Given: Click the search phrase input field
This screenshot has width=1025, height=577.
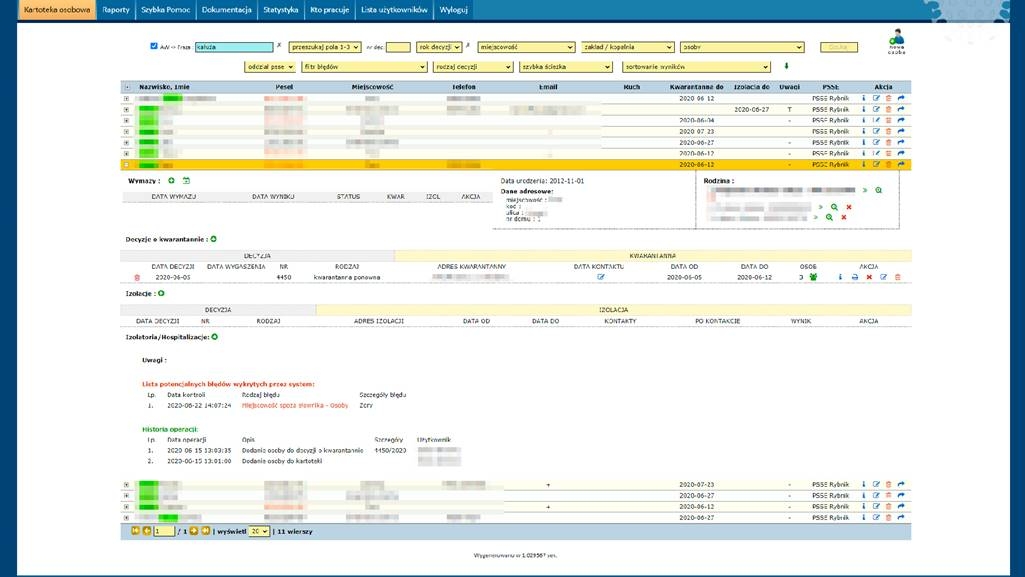Looking at the screenshot, I should coord(234,47).
